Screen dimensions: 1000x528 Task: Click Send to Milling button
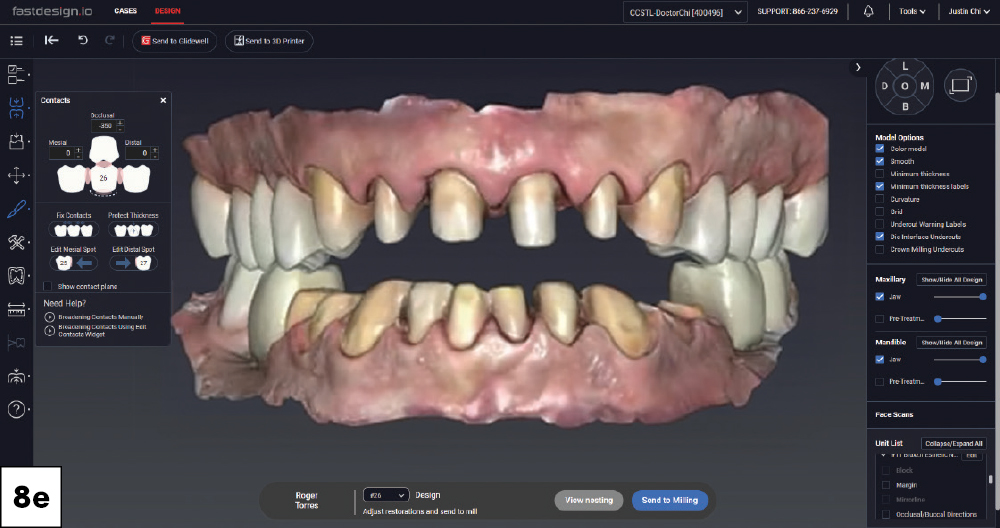(x=670, y=500)
